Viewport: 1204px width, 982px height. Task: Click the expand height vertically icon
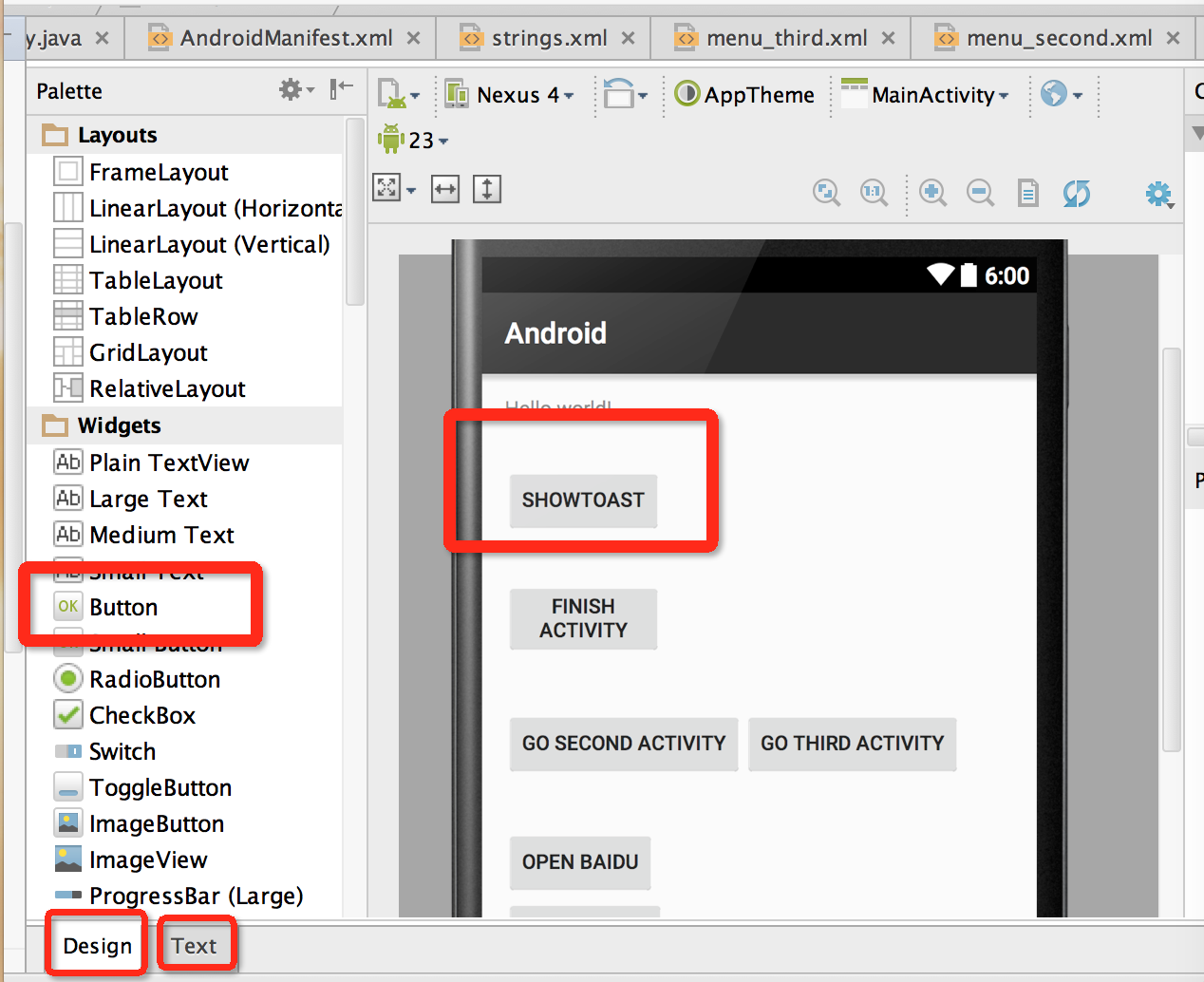click(x=487, y=189)
